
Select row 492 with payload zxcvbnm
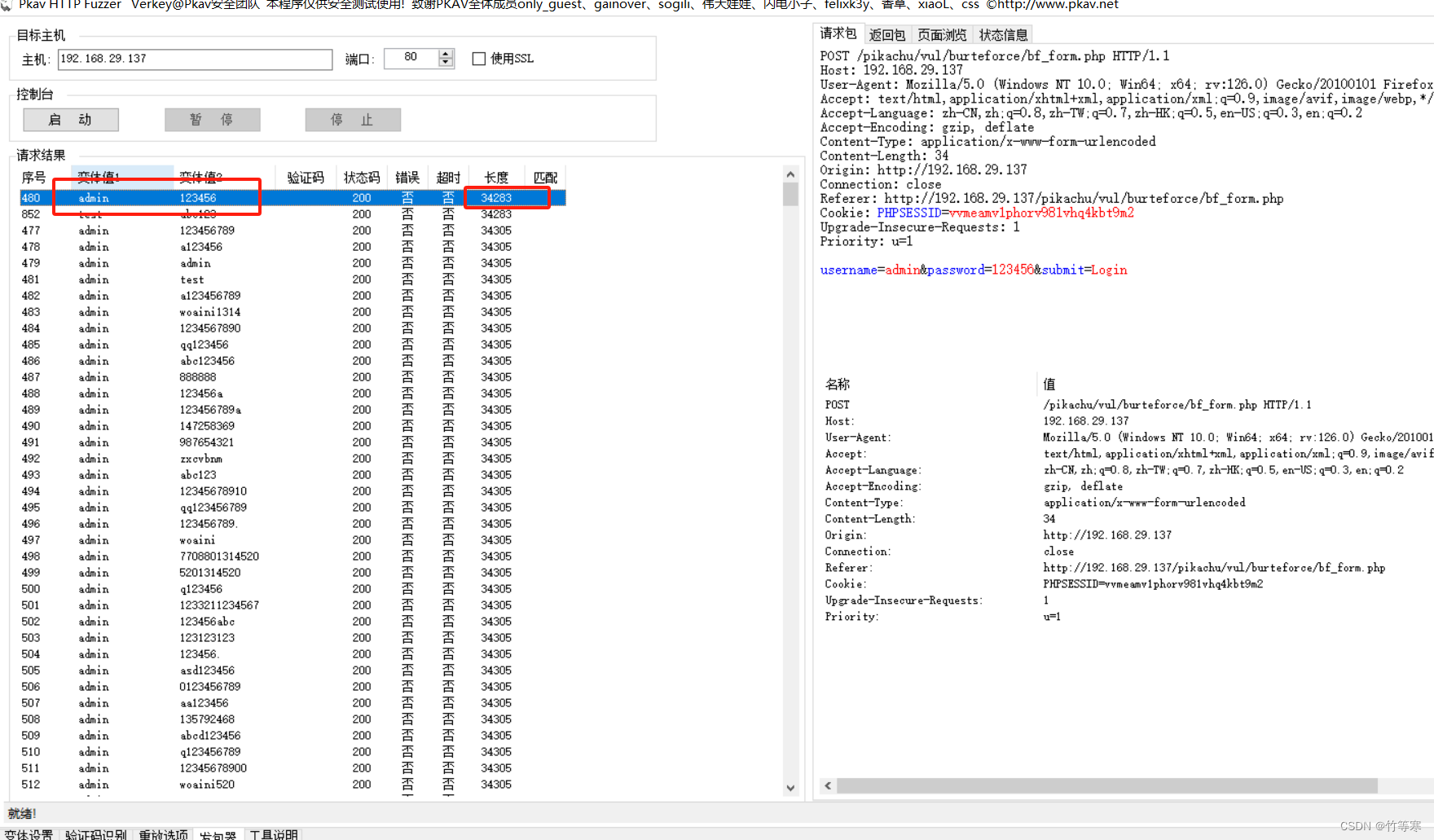point(292,459)
